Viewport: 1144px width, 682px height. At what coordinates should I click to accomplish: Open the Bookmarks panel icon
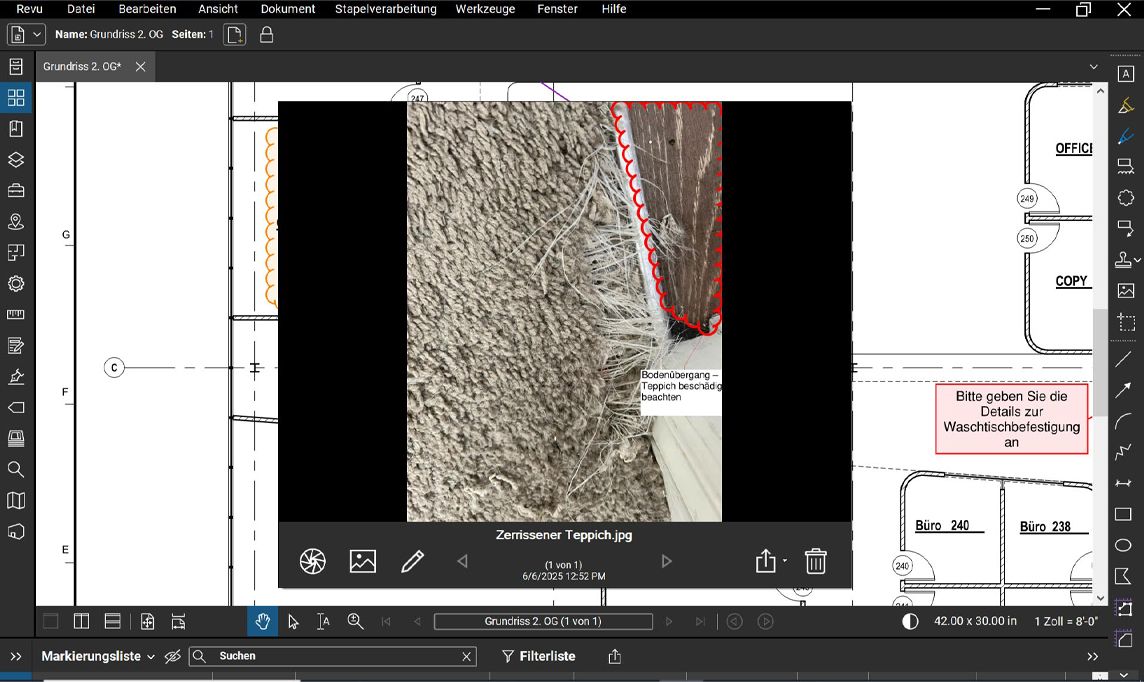point(16,128)
